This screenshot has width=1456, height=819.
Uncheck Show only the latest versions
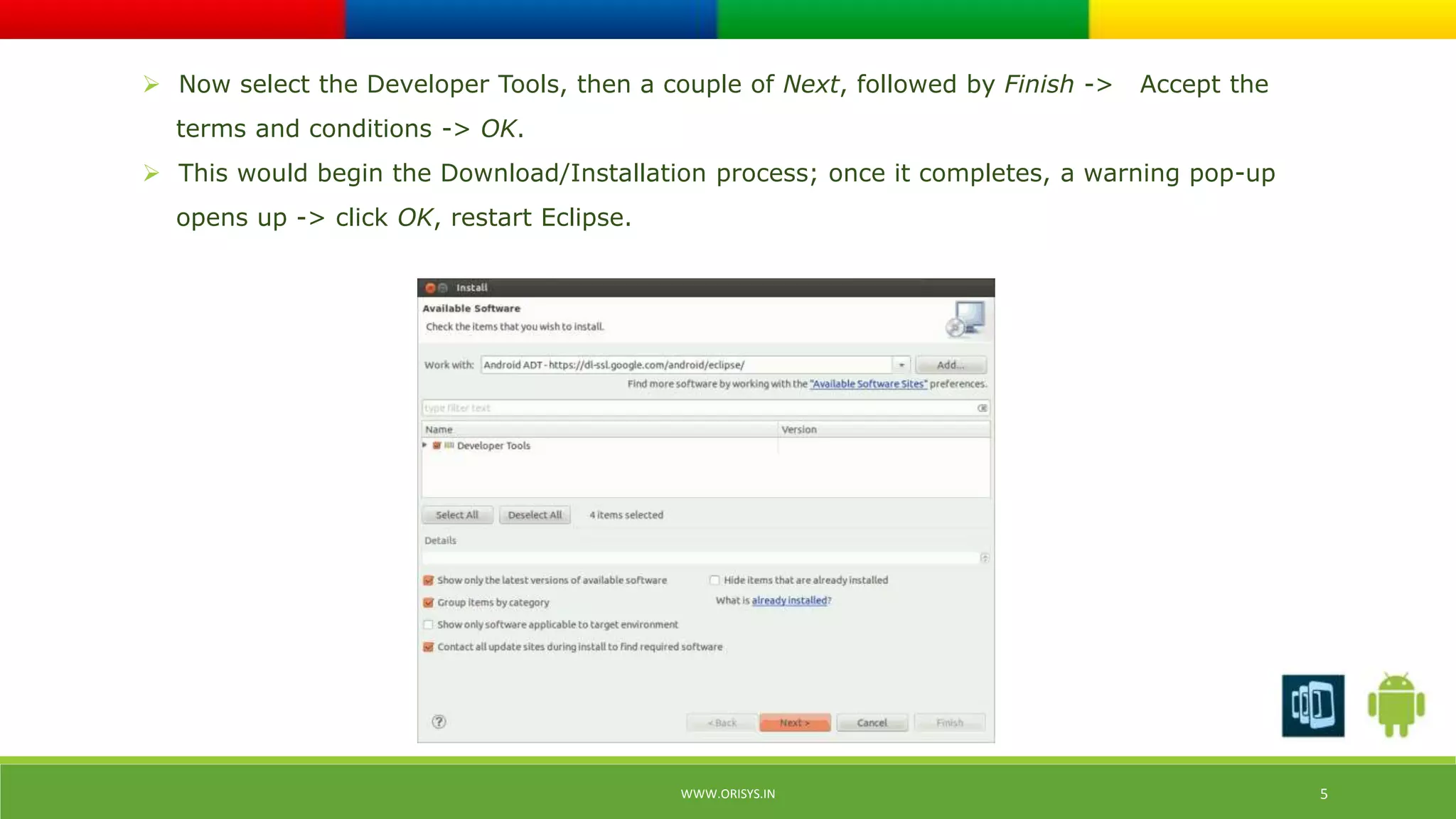428,580
